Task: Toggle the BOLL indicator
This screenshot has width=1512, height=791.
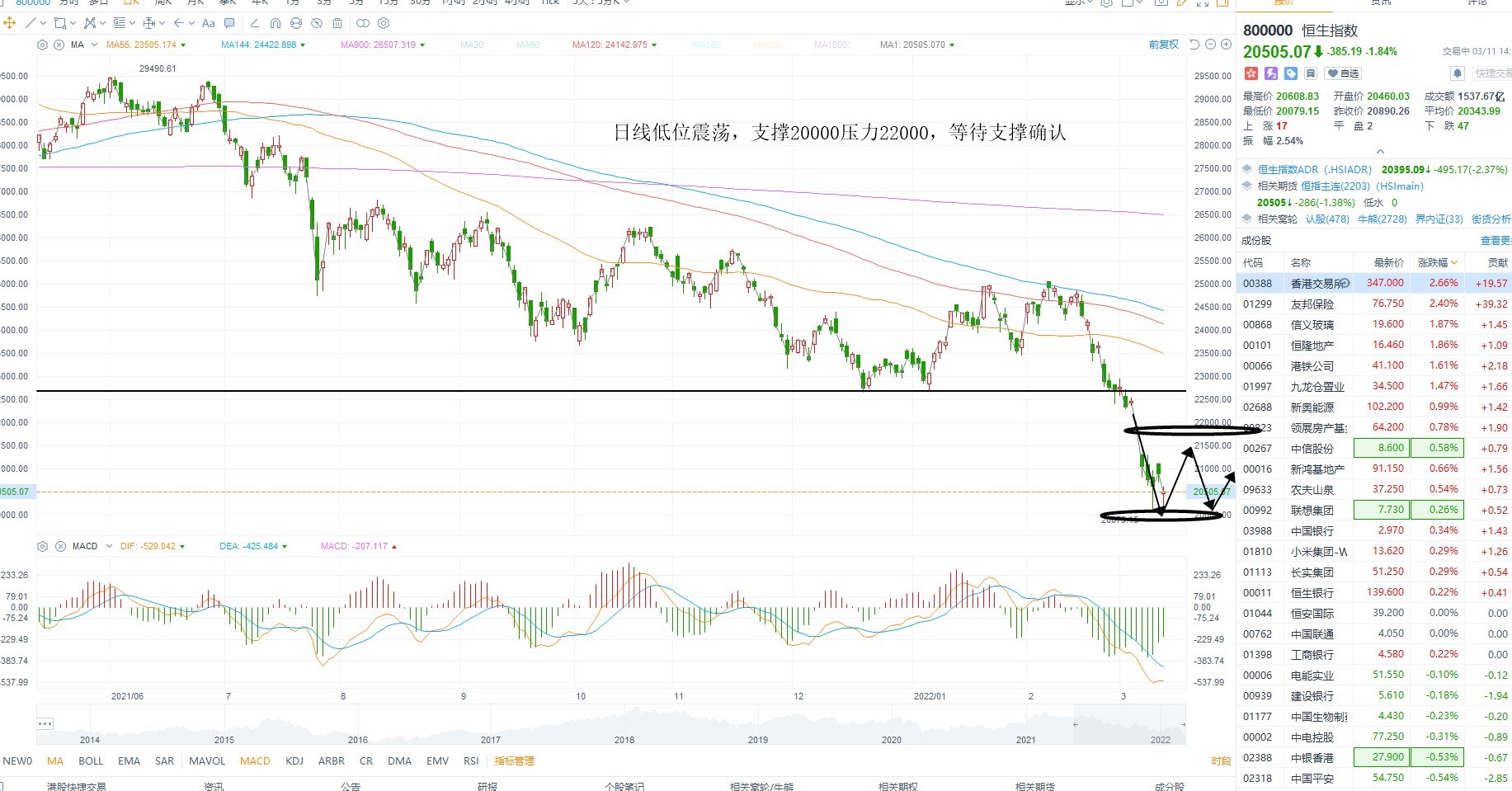Action: pyautogui.click(x=91, y=760)
